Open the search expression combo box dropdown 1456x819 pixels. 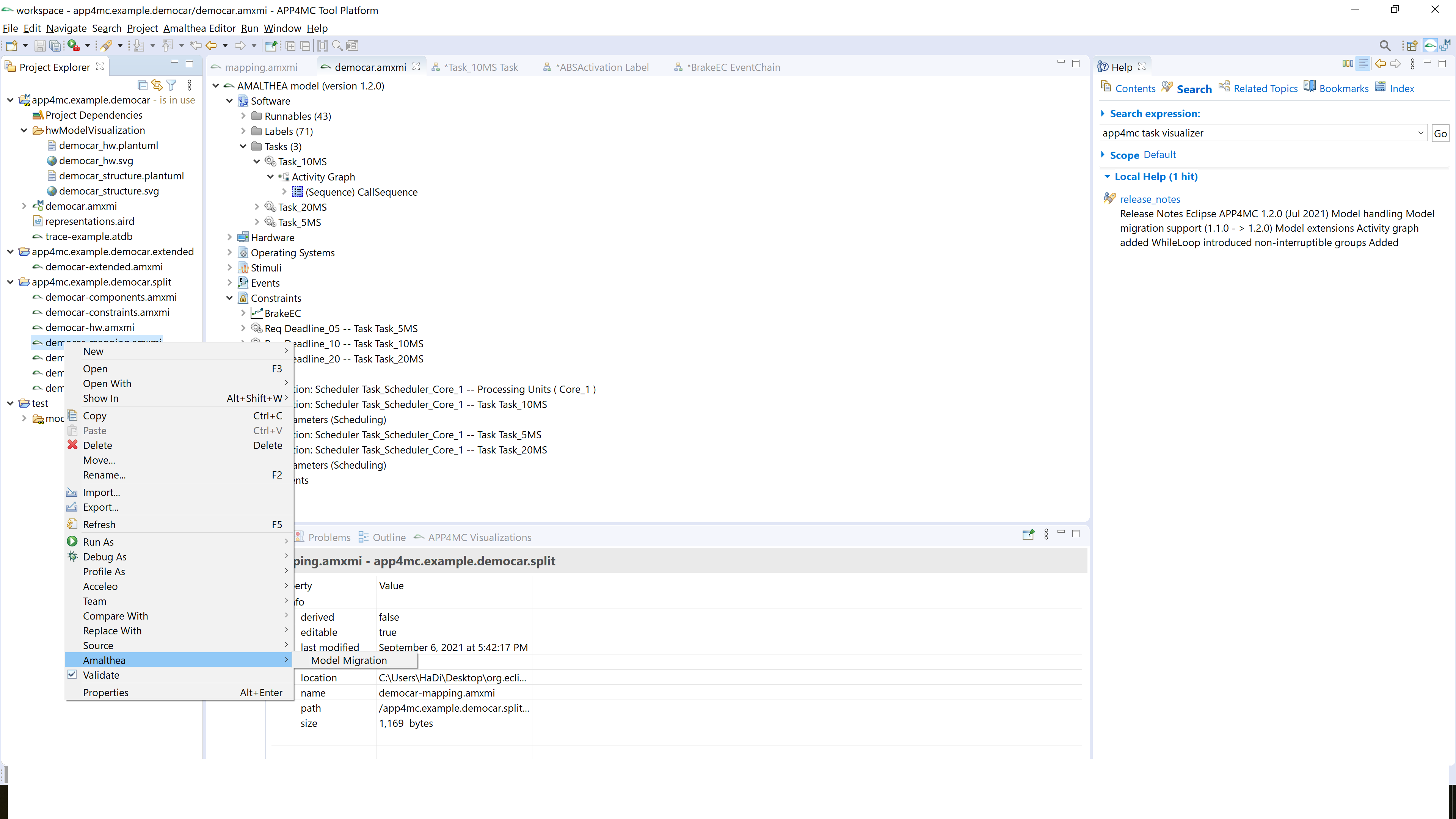1420,133
